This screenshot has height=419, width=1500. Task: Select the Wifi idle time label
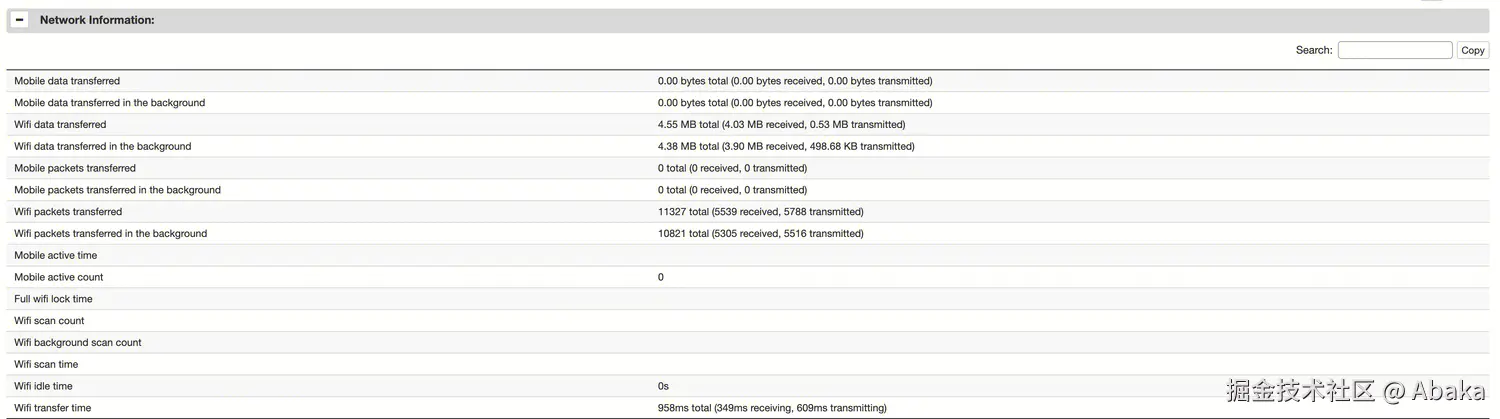(43, 386)
